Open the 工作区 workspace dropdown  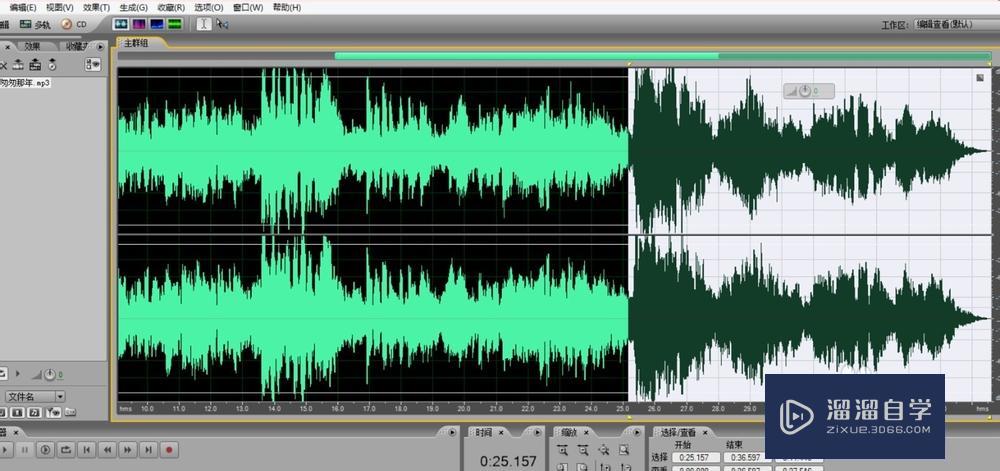(957, 25)
